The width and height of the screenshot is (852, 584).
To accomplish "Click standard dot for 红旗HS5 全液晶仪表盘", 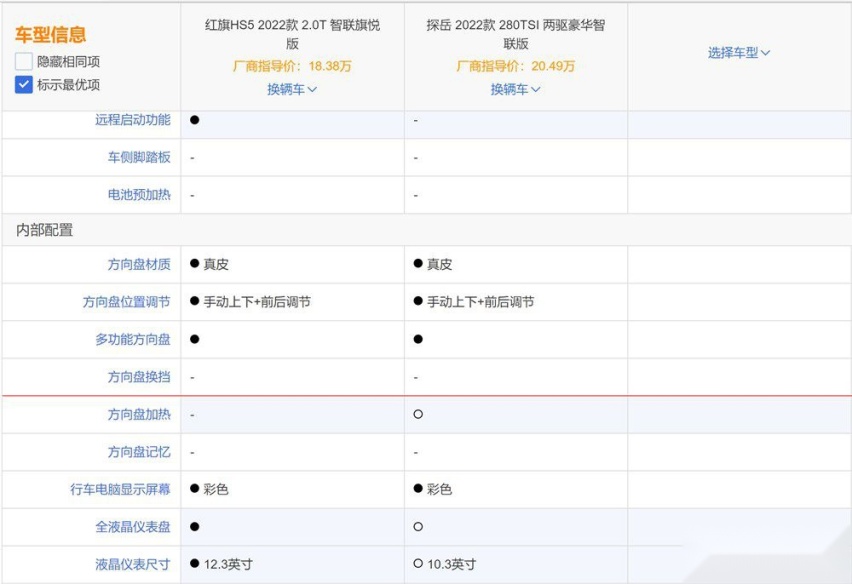I will pos(195,526).
